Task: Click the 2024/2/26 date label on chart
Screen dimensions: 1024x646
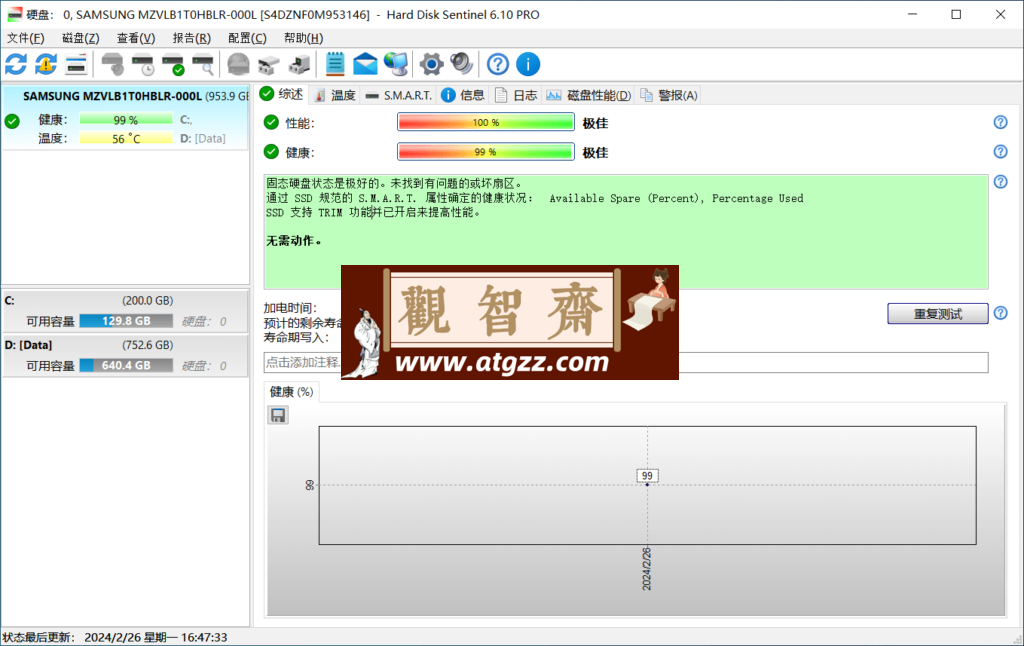Action: point(647,569)
